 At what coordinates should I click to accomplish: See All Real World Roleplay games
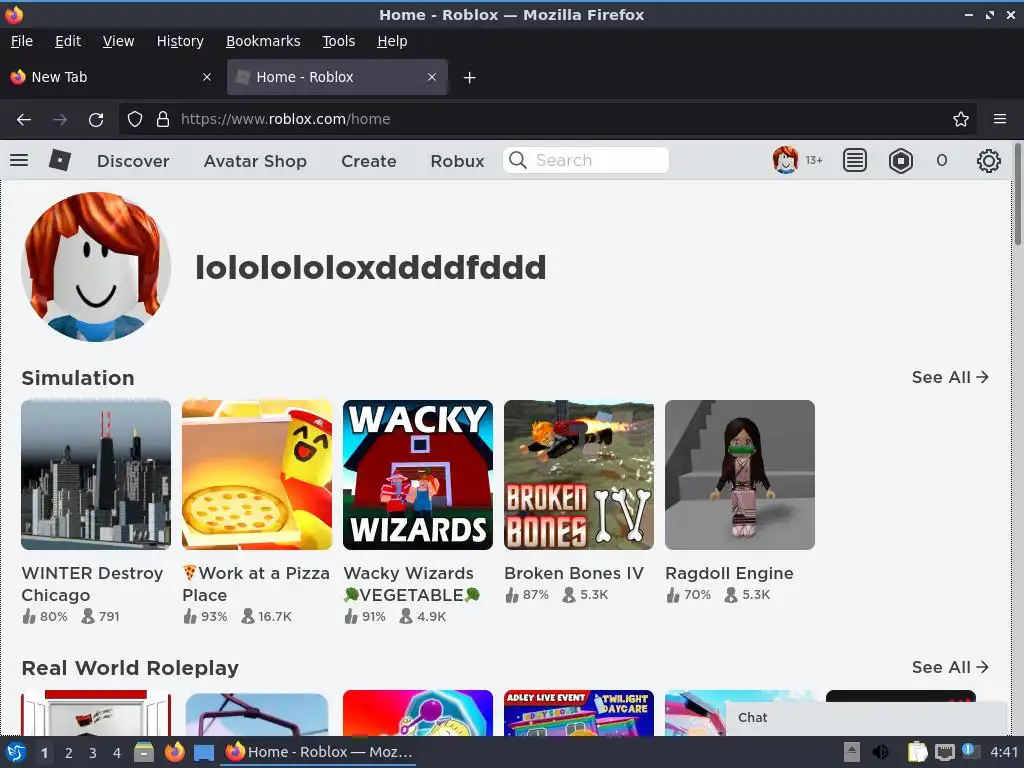[950, 667]
